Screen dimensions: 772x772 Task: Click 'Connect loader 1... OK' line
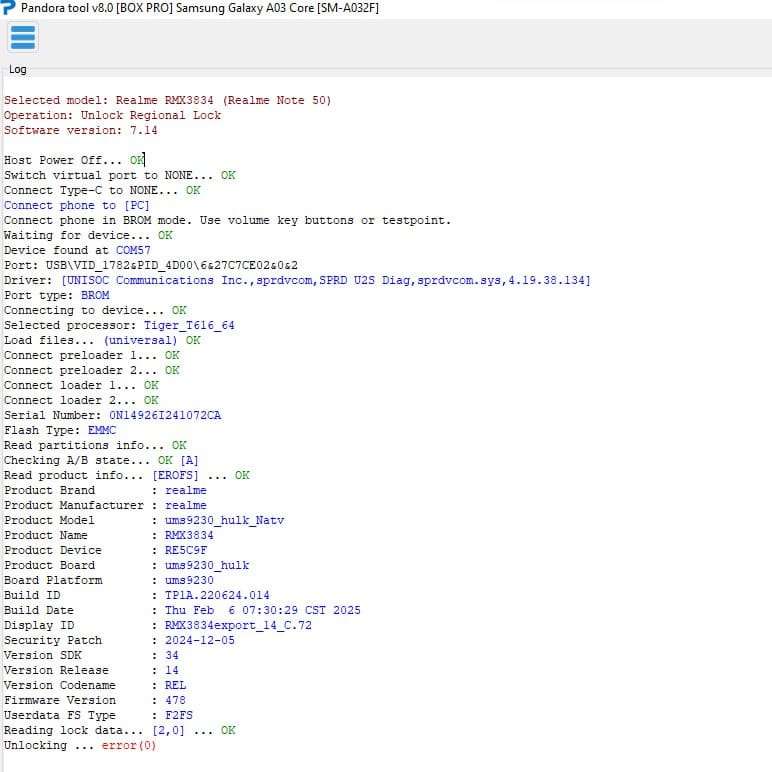81,386
